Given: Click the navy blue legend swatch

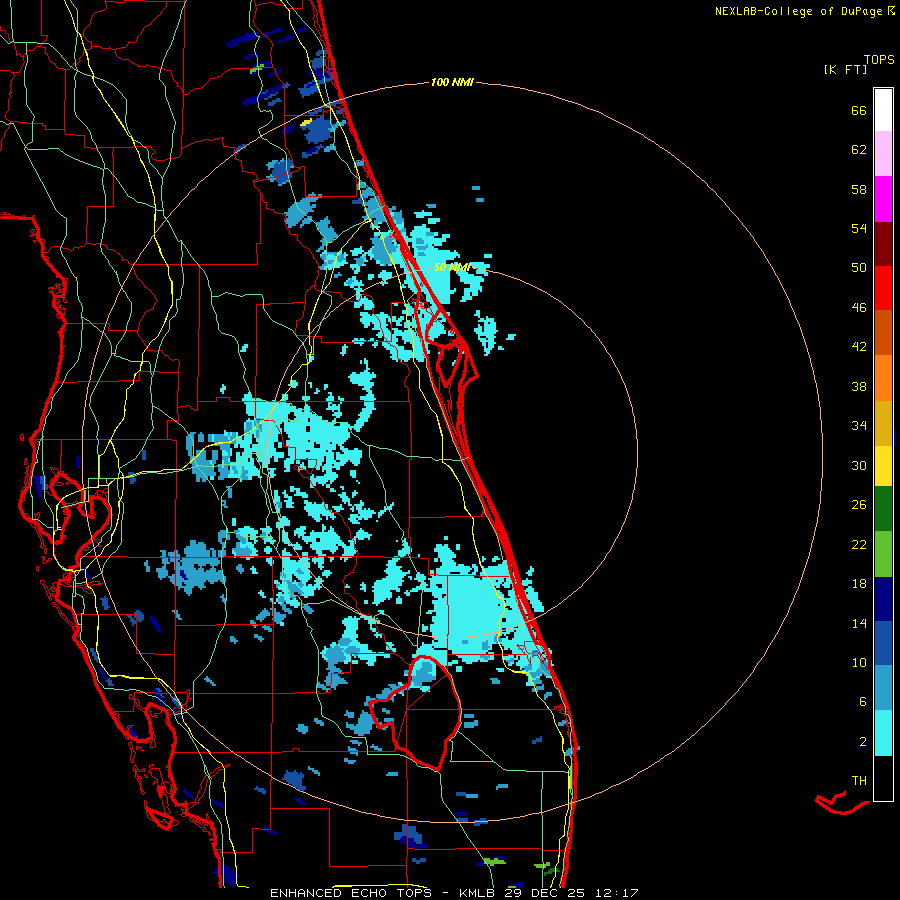Looking at the screenshot, I should [x=883, y=599].
